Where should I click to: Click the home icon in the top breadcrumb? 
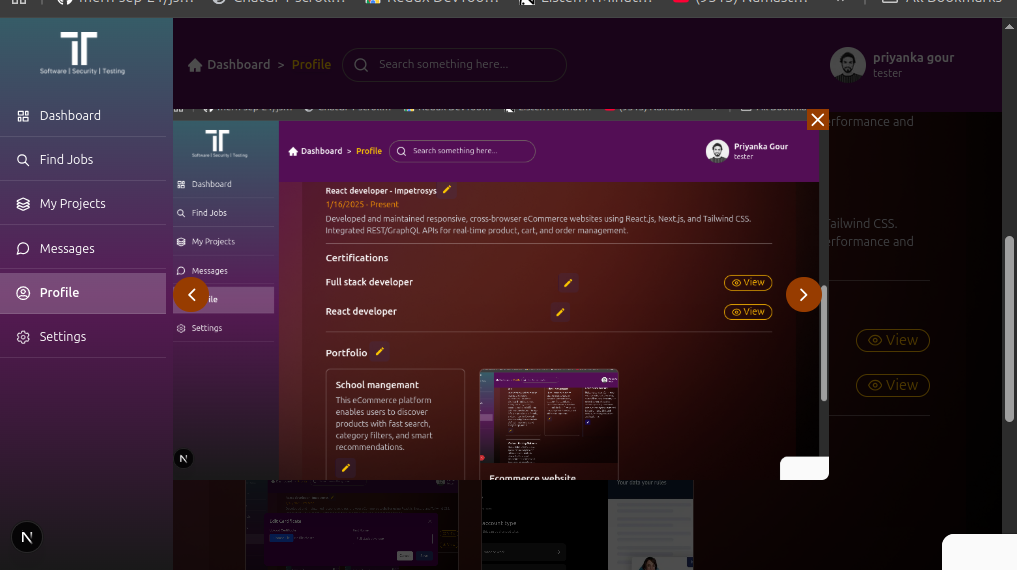(195, 65)
